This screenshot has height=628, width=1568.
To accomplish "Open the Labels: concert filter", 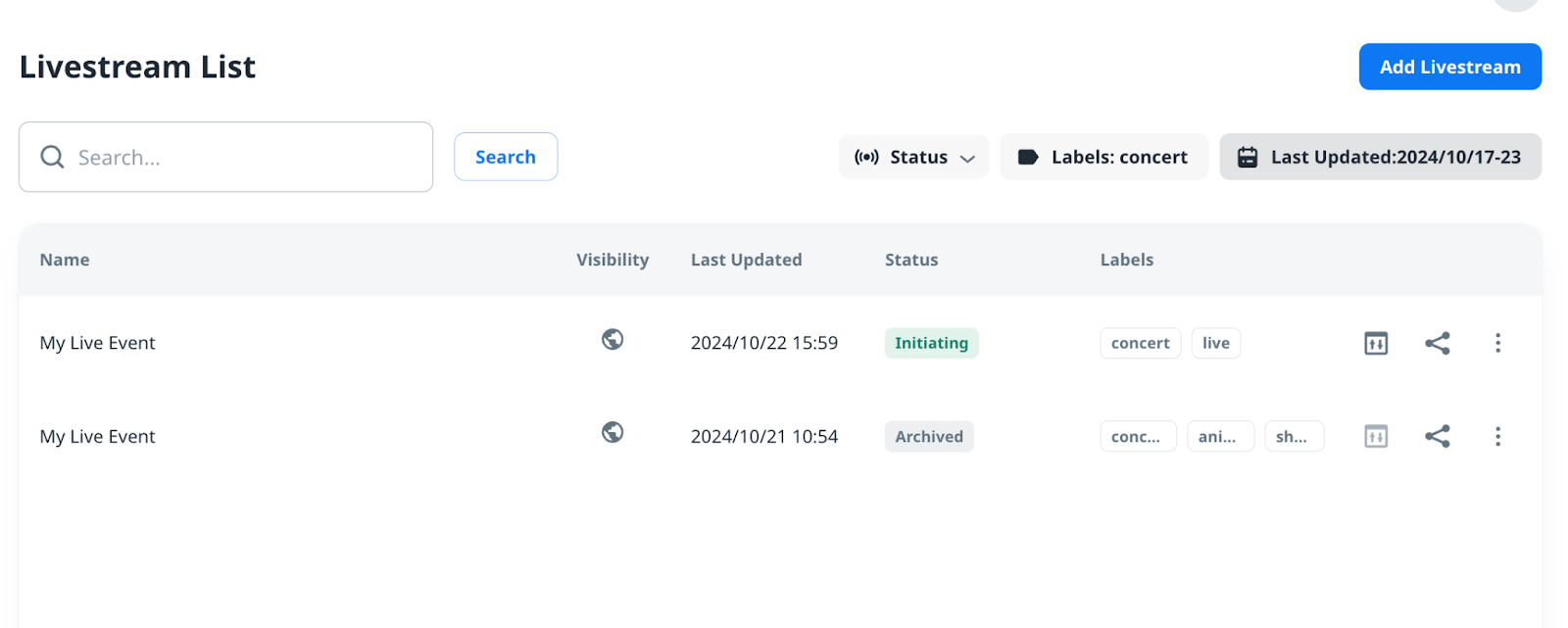I will [x=1103, y=157].
